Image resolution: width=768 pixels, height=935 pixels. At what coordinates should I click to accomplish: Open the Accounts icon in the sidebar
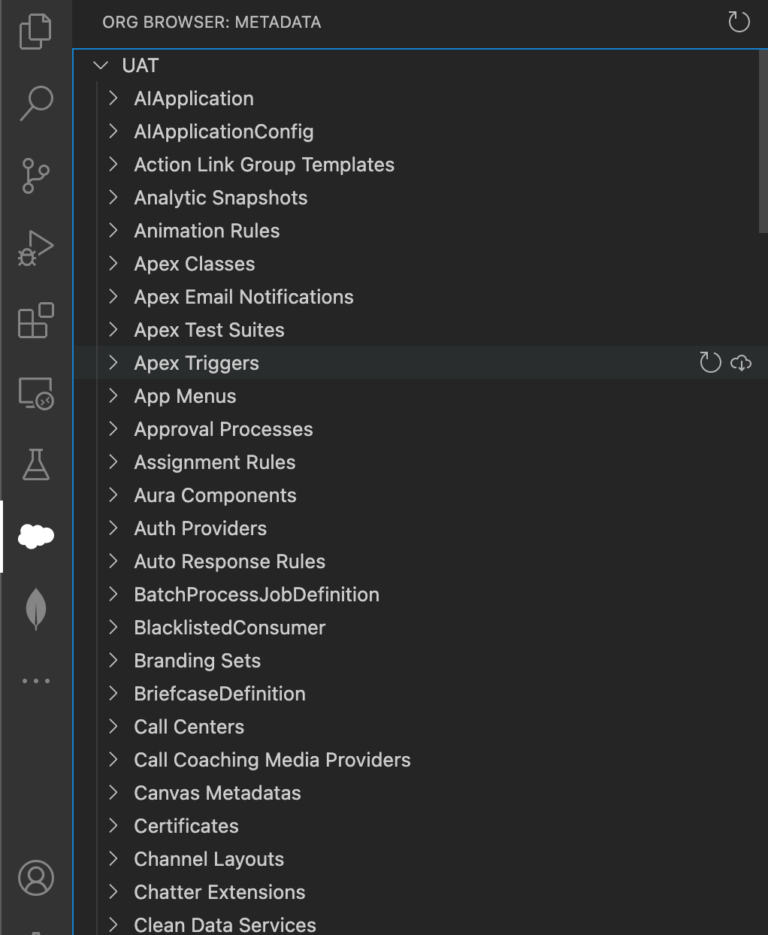[36, 879]
